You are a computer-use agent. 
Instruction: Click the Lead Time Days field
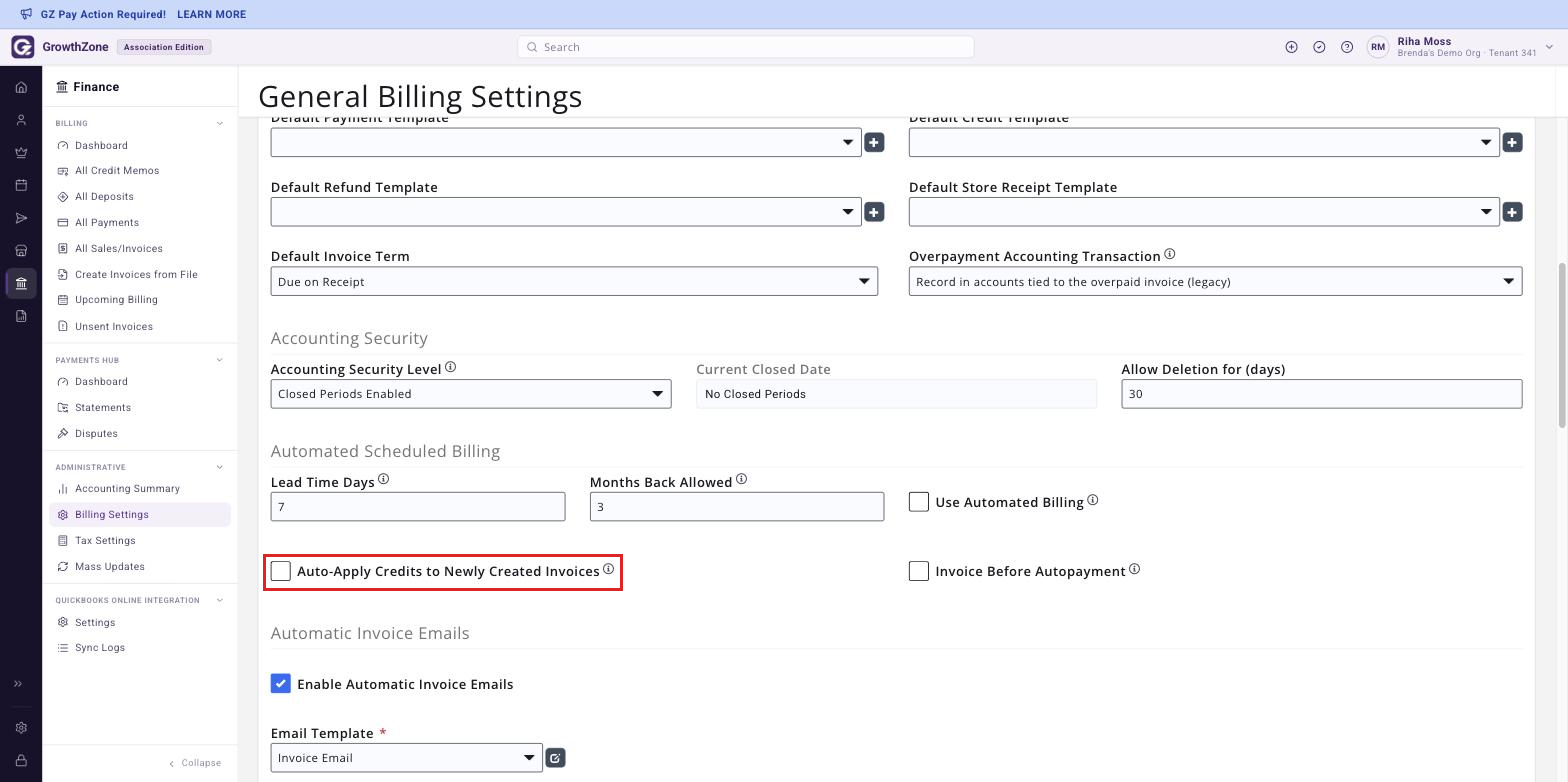click(418, 507)
